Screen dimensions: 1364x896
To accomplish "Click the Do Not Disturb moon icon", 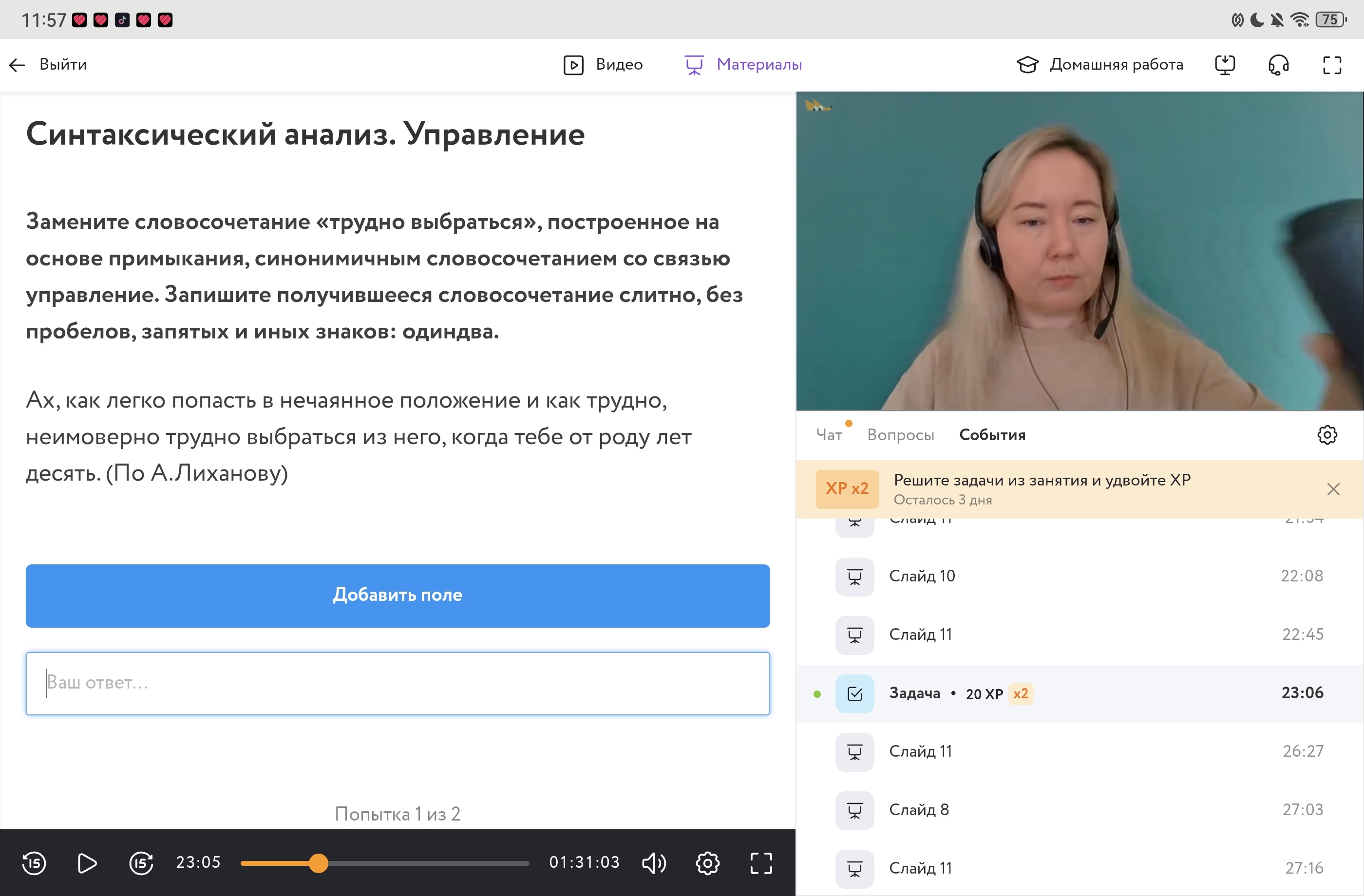I will click(x=1257, y=20).
